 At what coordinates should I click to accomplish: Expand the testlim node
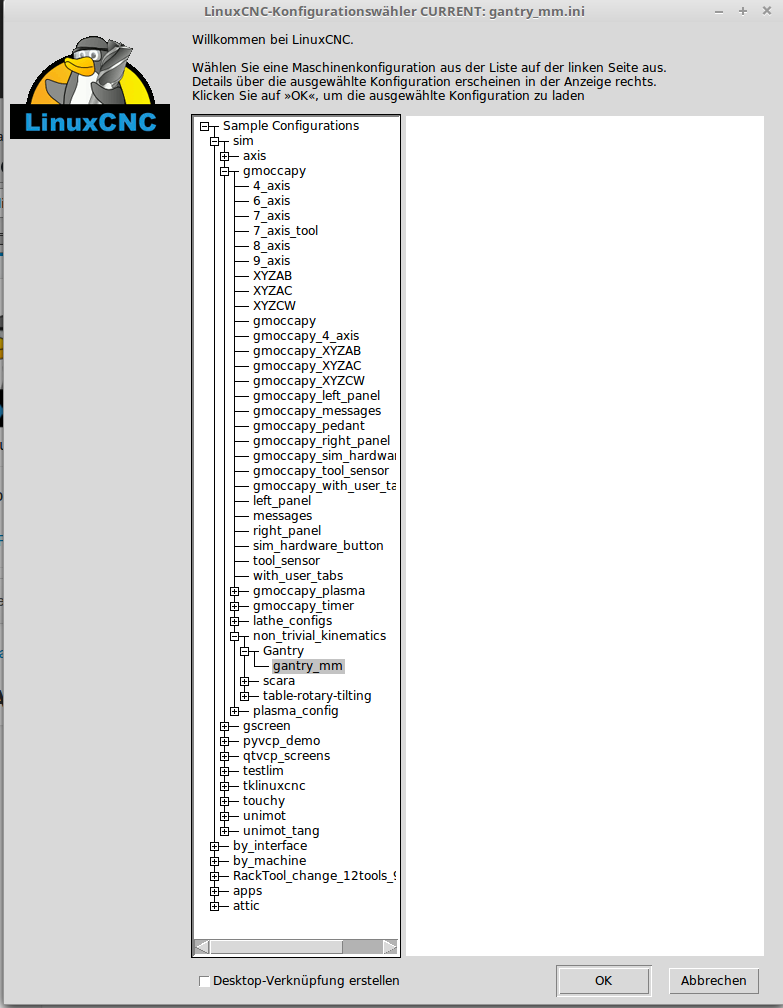tap(224, 771)
